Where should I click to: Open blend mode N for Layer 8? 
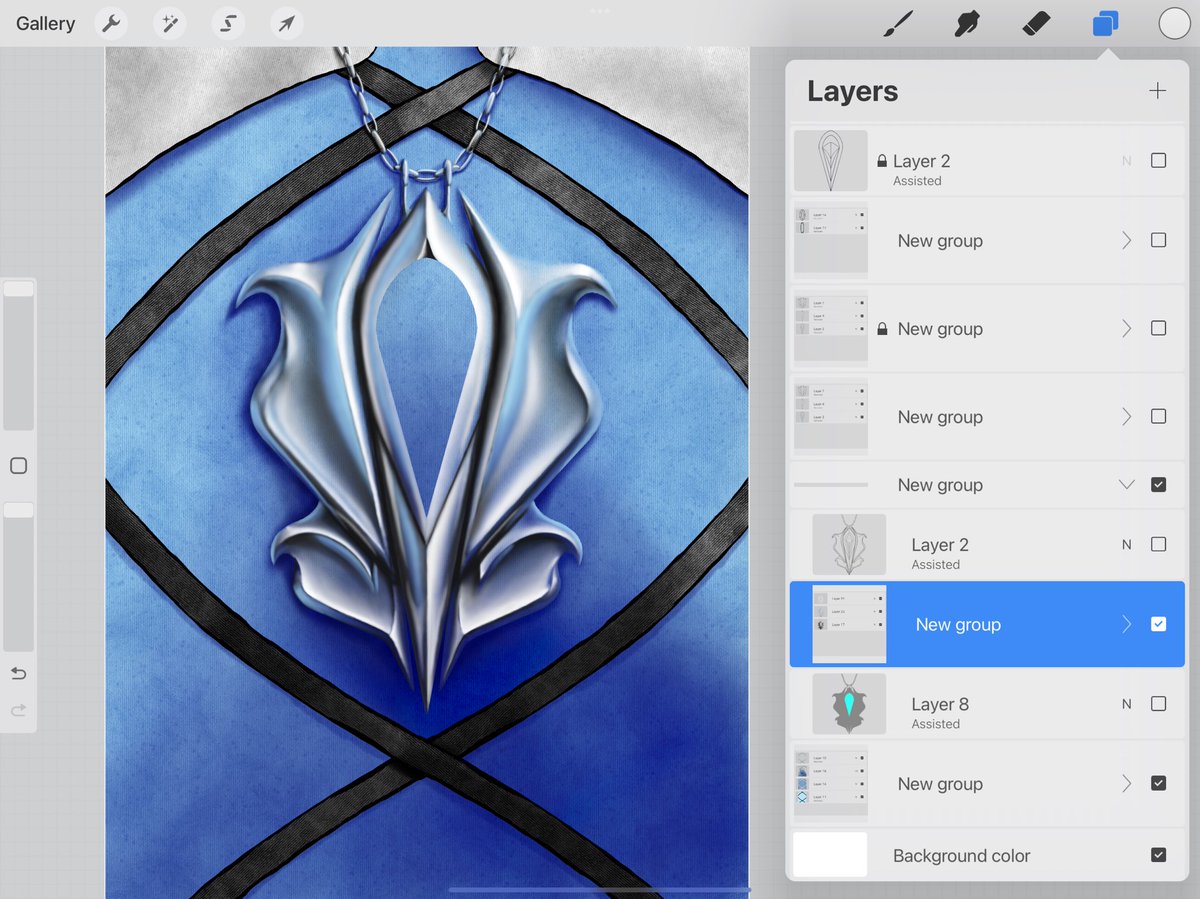coord(1127,704)
